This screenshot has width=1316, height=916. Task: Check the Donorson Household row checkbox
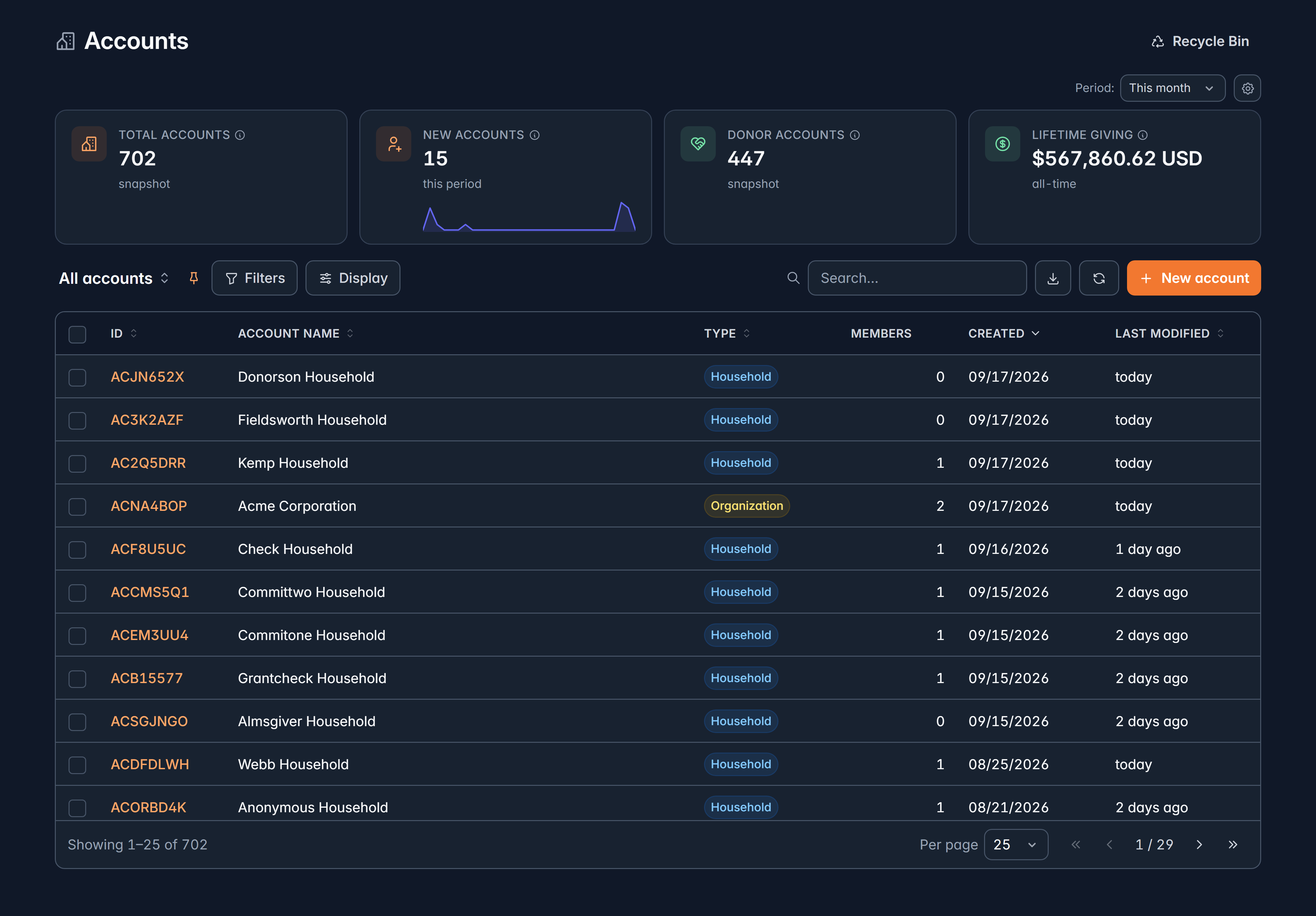(77, 377)
